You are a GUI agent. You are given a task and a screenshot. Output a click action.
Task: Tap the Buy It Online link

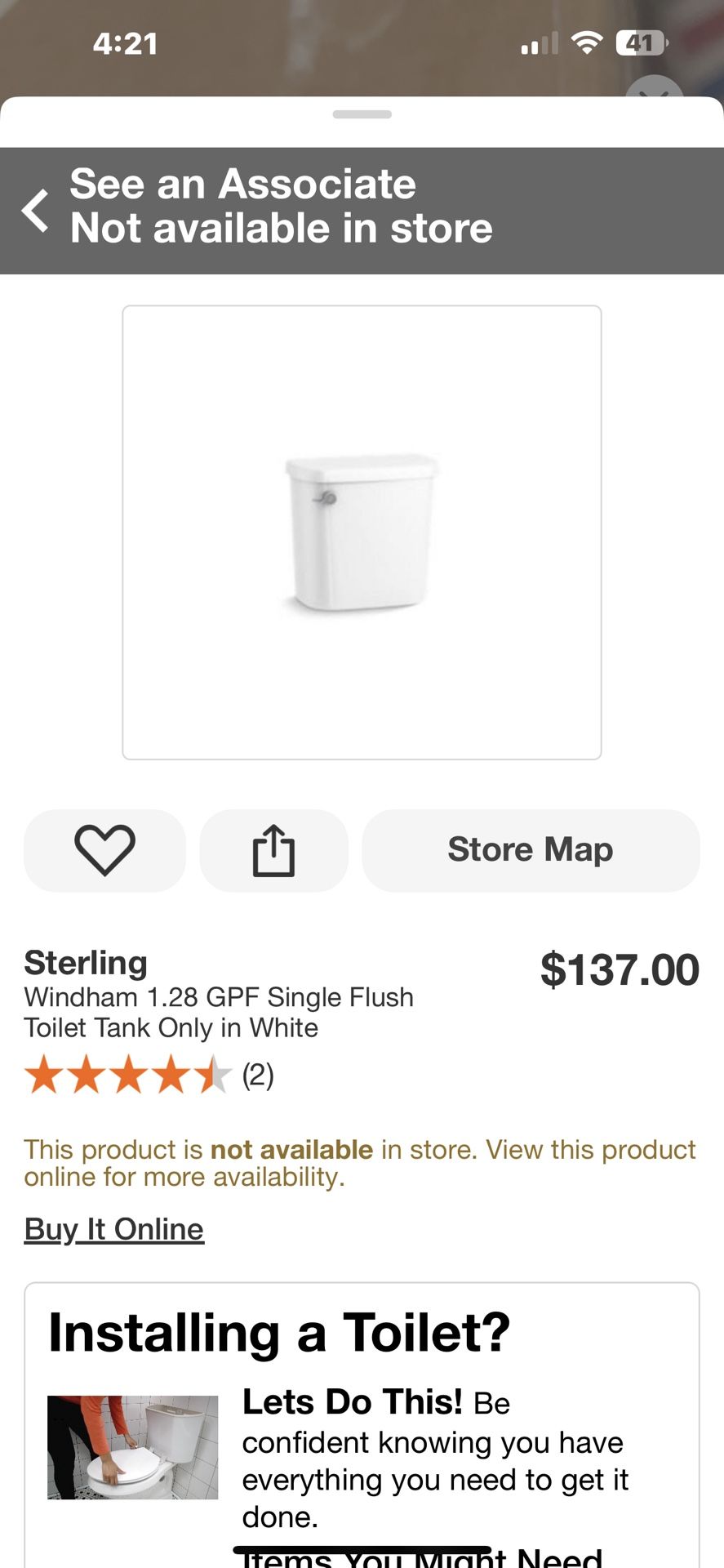(113, 1229)
